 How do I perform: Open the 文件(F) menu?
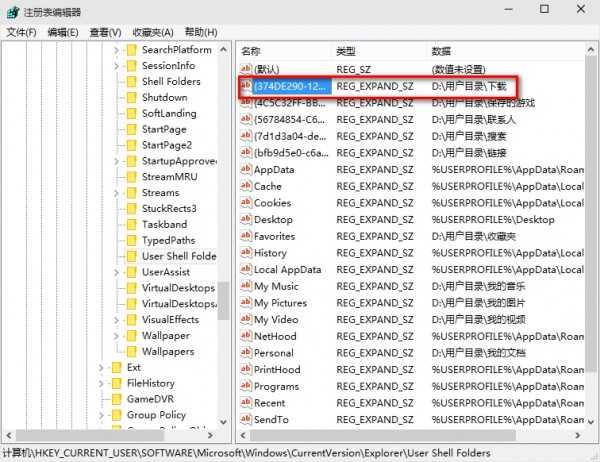click(x=21, y=32)
